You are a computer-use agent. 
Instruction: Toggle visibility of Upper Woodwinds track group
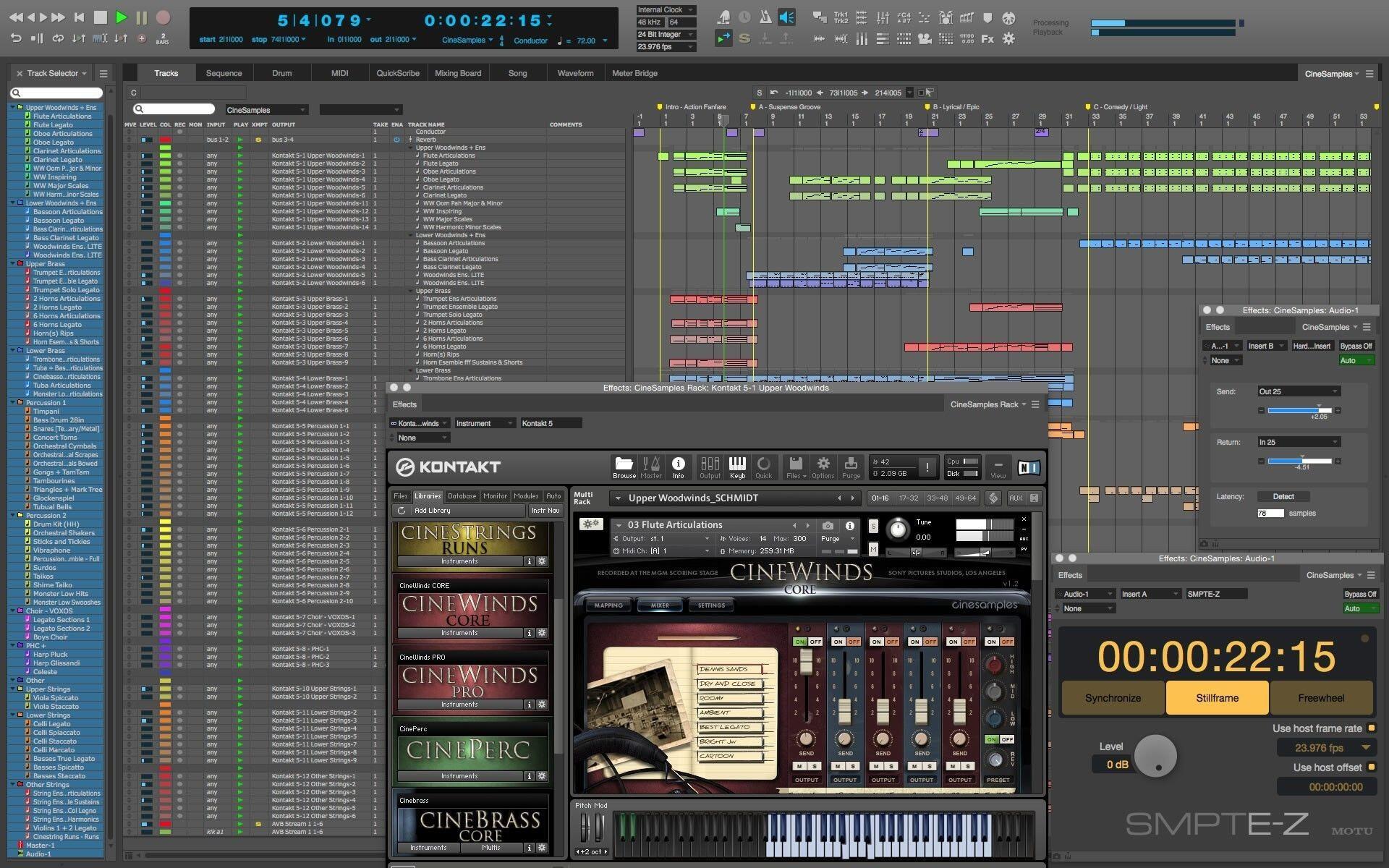pos(8,108)
